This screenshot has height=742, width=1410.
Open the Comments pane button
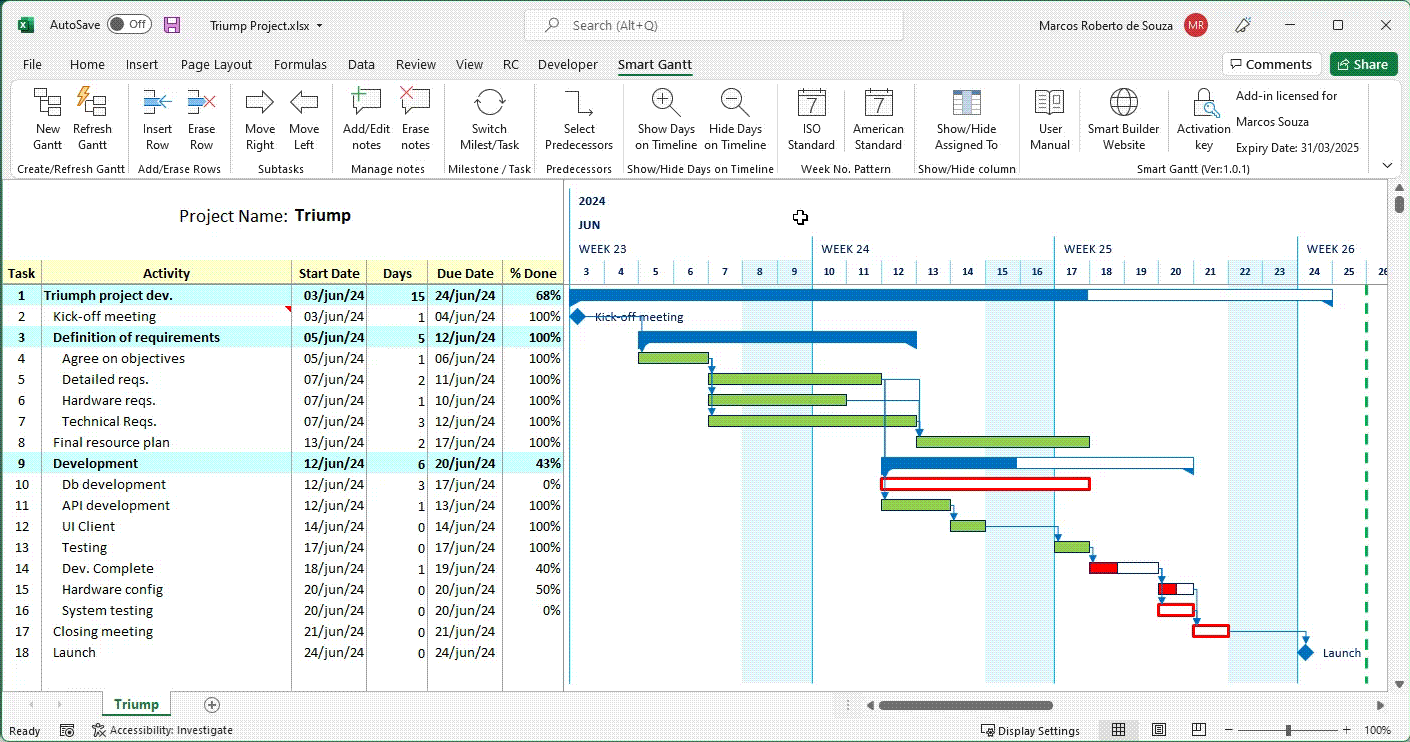click(x=1271, y=65)
